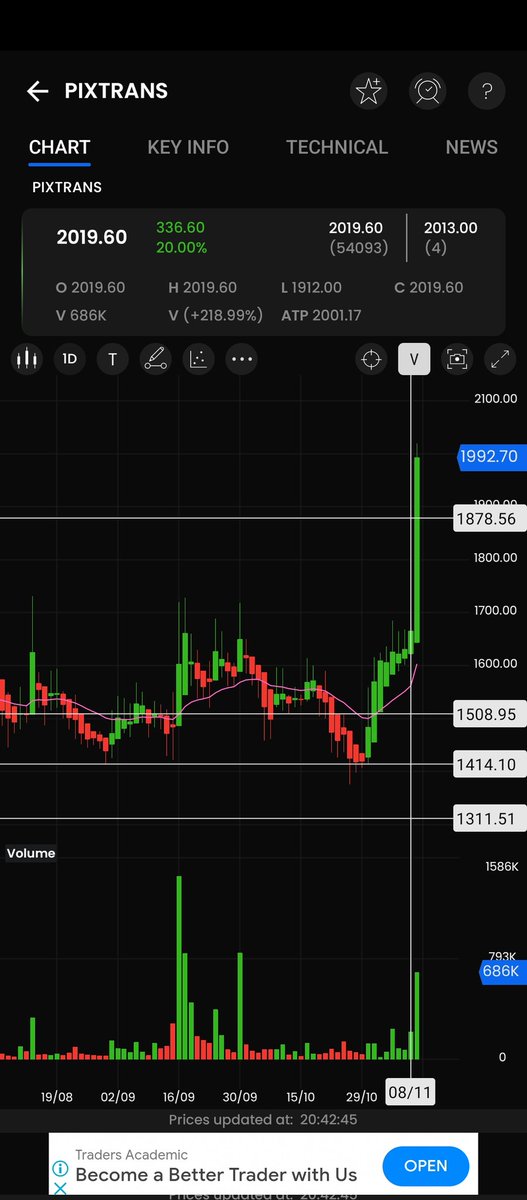Click the Traders Academic ad headline
This screenshot has height=1200, width=527.
(131, 1155)
